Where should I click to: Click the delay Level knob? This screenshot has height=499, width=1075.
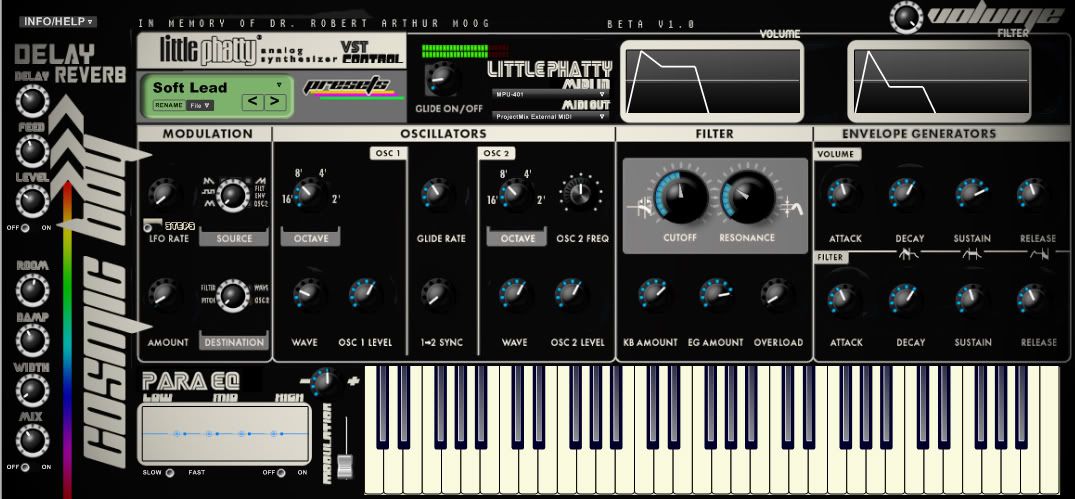pos(32,201)
